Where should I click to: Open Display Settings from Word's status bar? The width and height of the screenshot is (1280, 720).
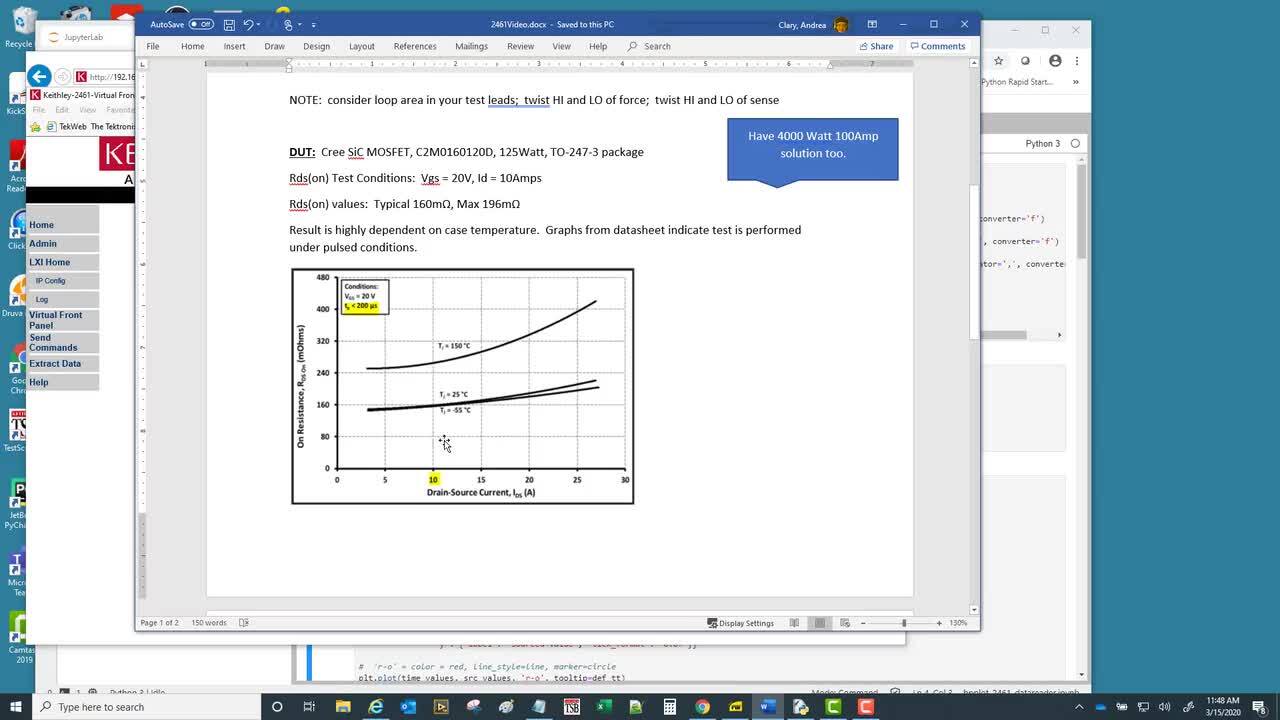click(740, 622)
